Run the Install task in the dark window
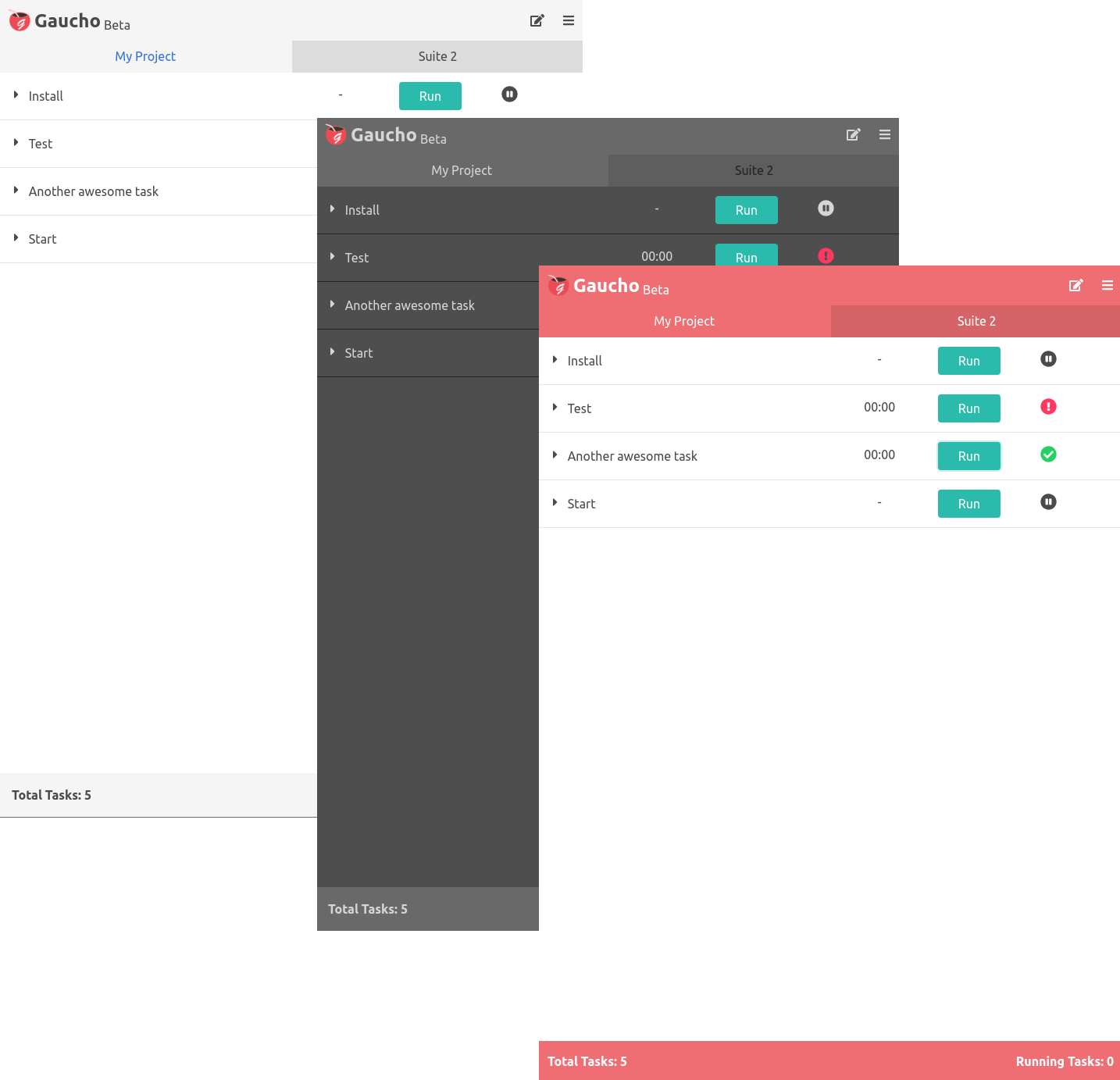Image resolution: width=1120 pixels, height=1080 pixels. pos(747,210)
